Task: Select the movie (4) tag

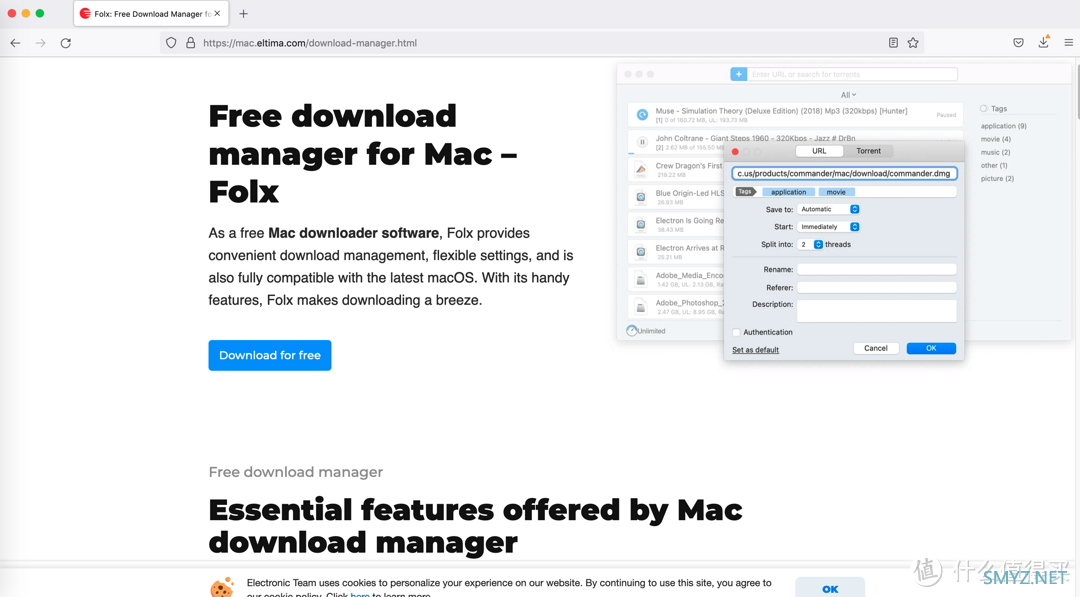Action: (x=996, y=139)
